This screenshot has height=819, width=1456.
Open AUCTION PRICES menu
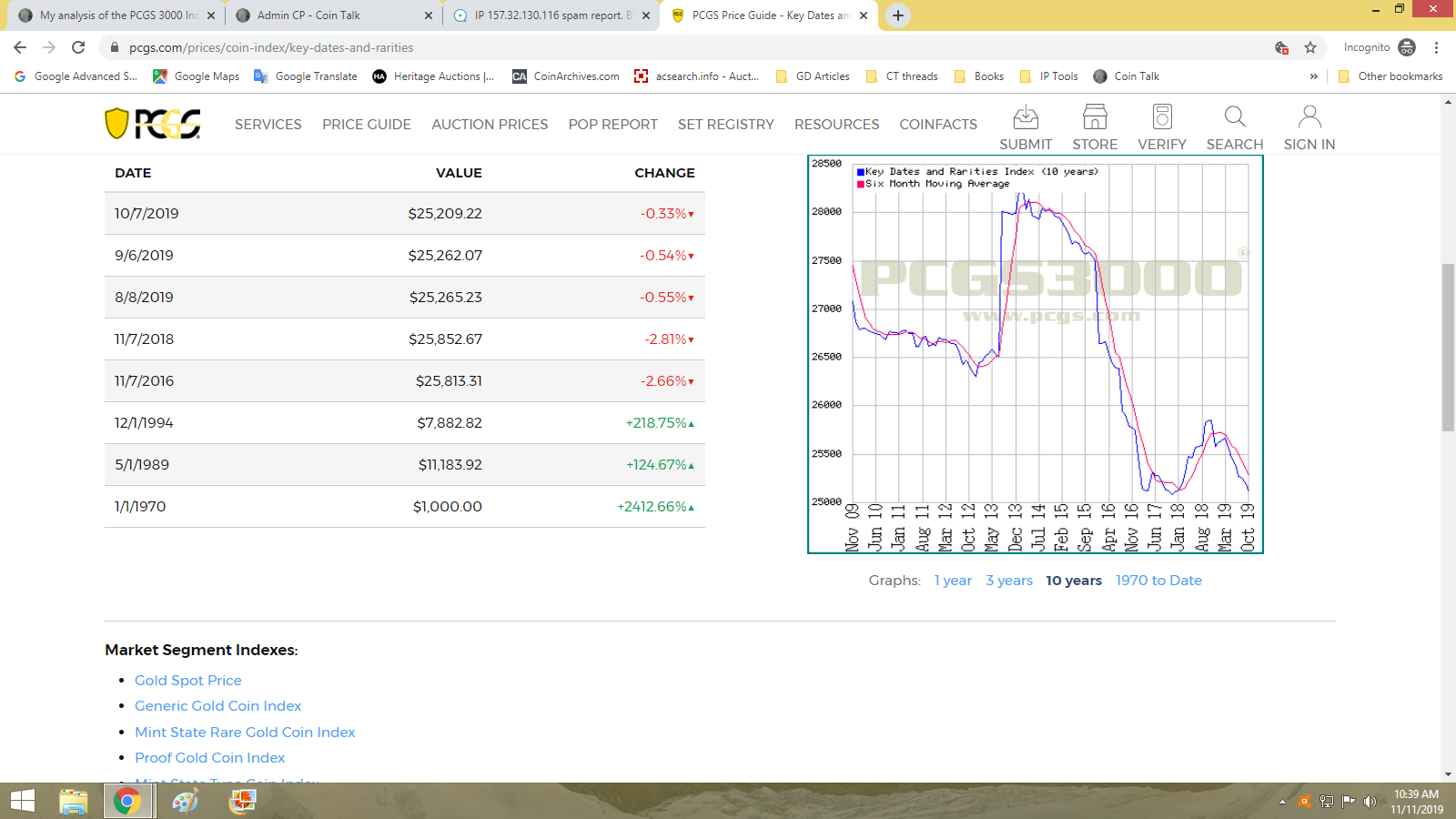point(490,124)
